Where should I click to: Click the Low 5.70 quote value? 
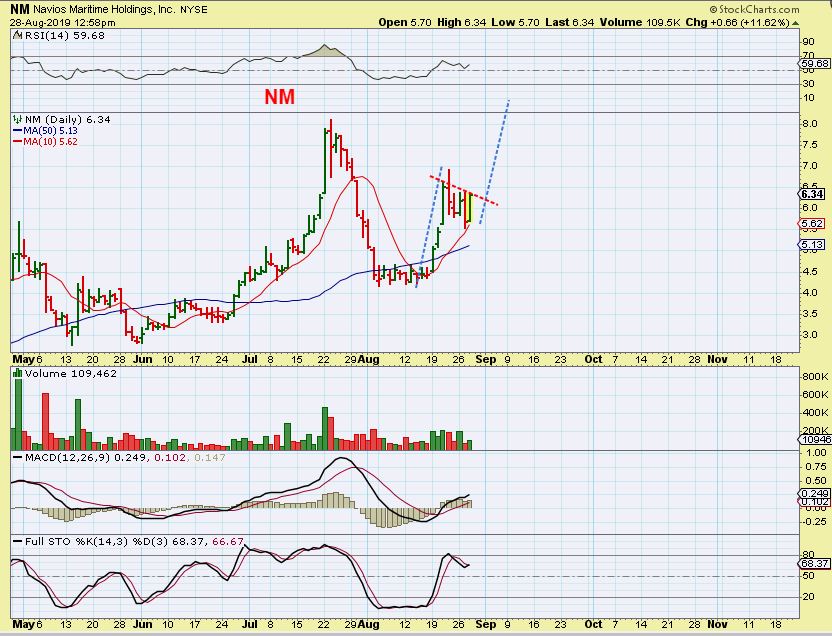click(515, 22)
